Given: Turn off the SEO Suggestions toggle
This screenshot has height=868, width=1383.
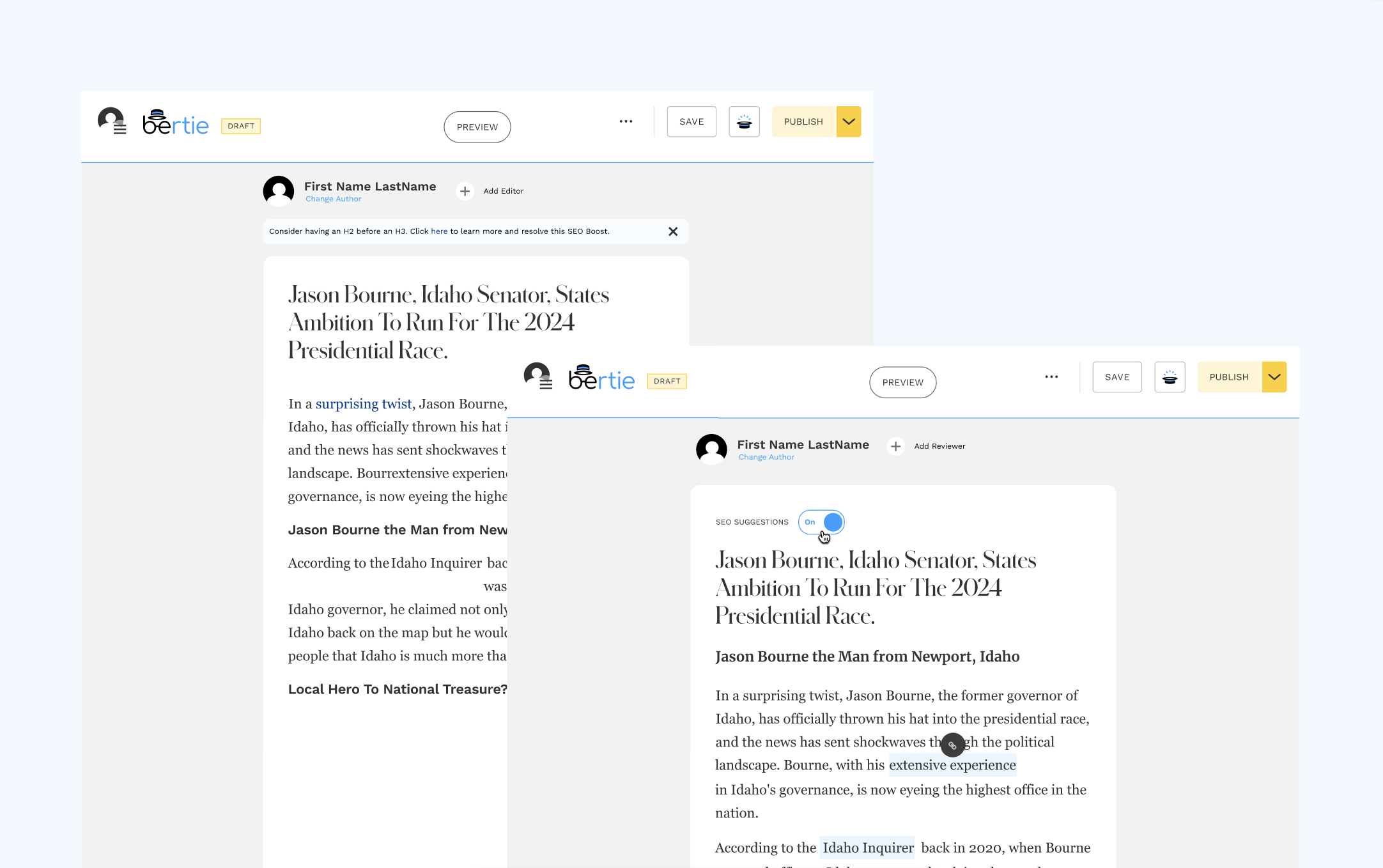Looking at the screenshot, I should (821, 522).
